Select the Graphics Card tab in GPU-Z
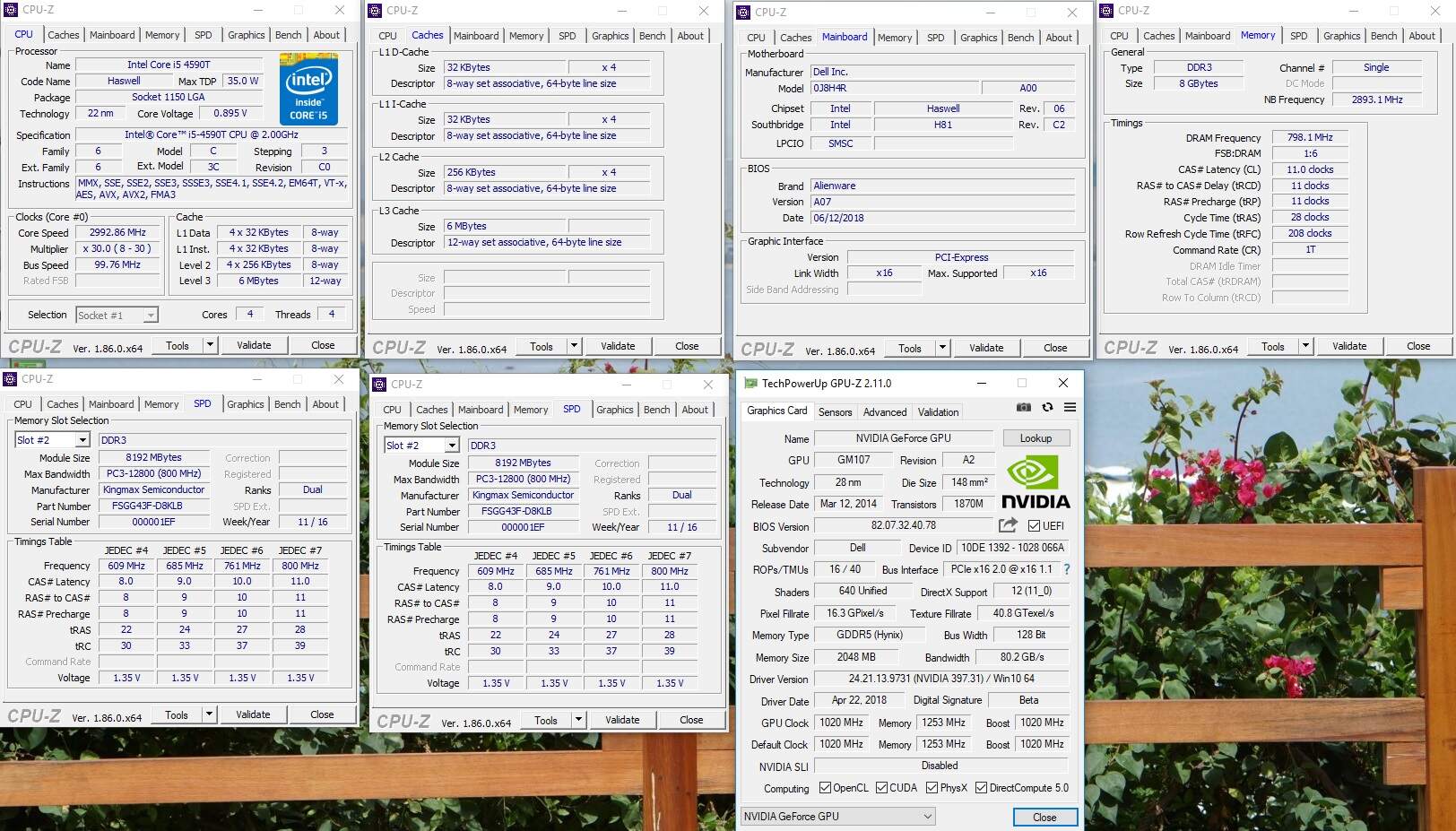 tap(777, 411)
